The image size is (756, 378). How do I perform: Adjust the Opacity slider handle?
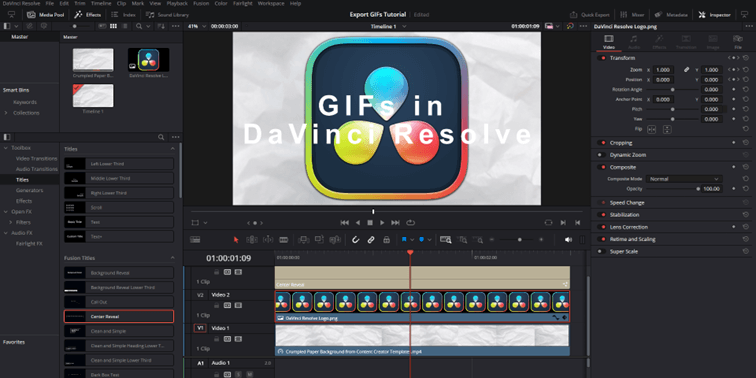[698, 189]
